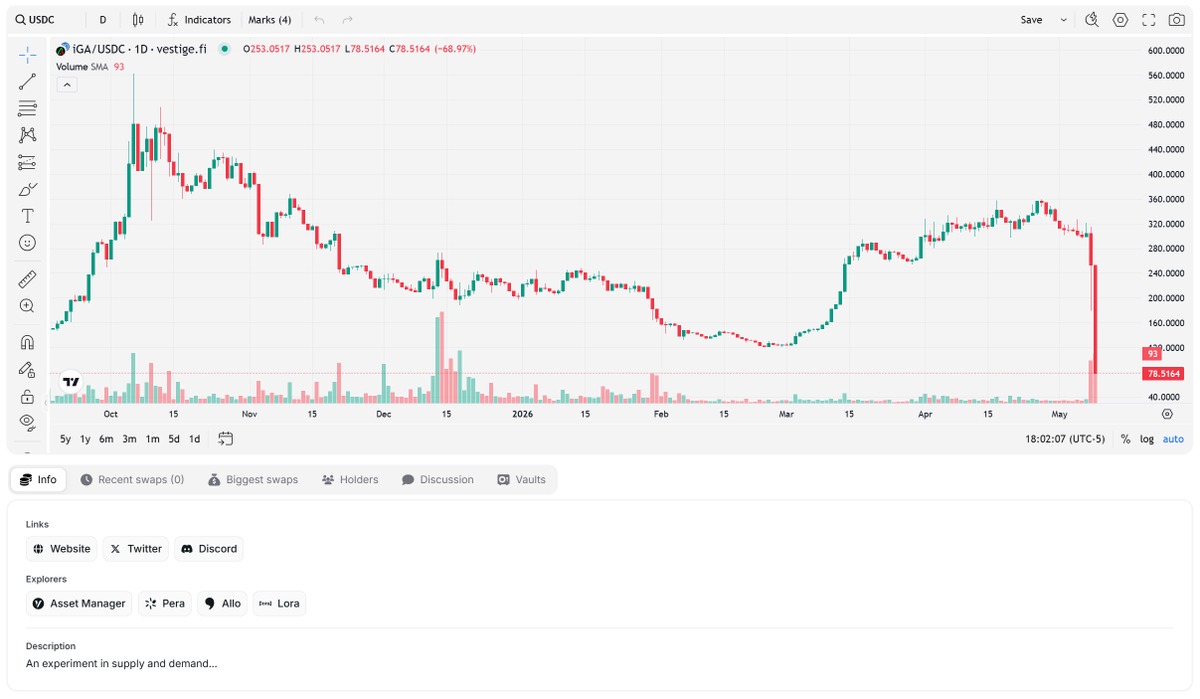This screenshot has width=1200, height=699.
Task: Save the chart layout
Action: click(x=1031, y=19)
